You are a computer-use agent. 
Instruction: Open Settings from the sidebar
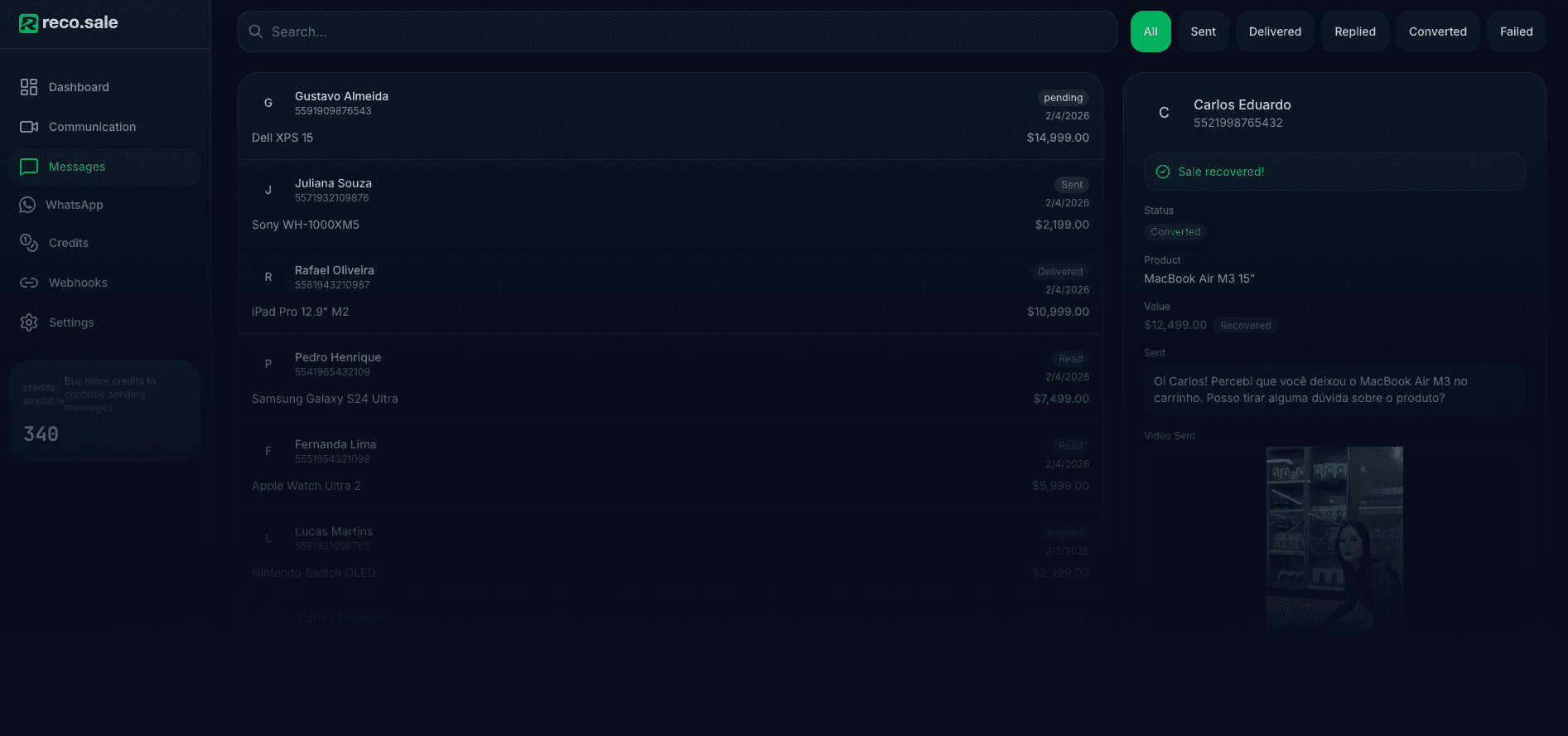pos(105,322)
